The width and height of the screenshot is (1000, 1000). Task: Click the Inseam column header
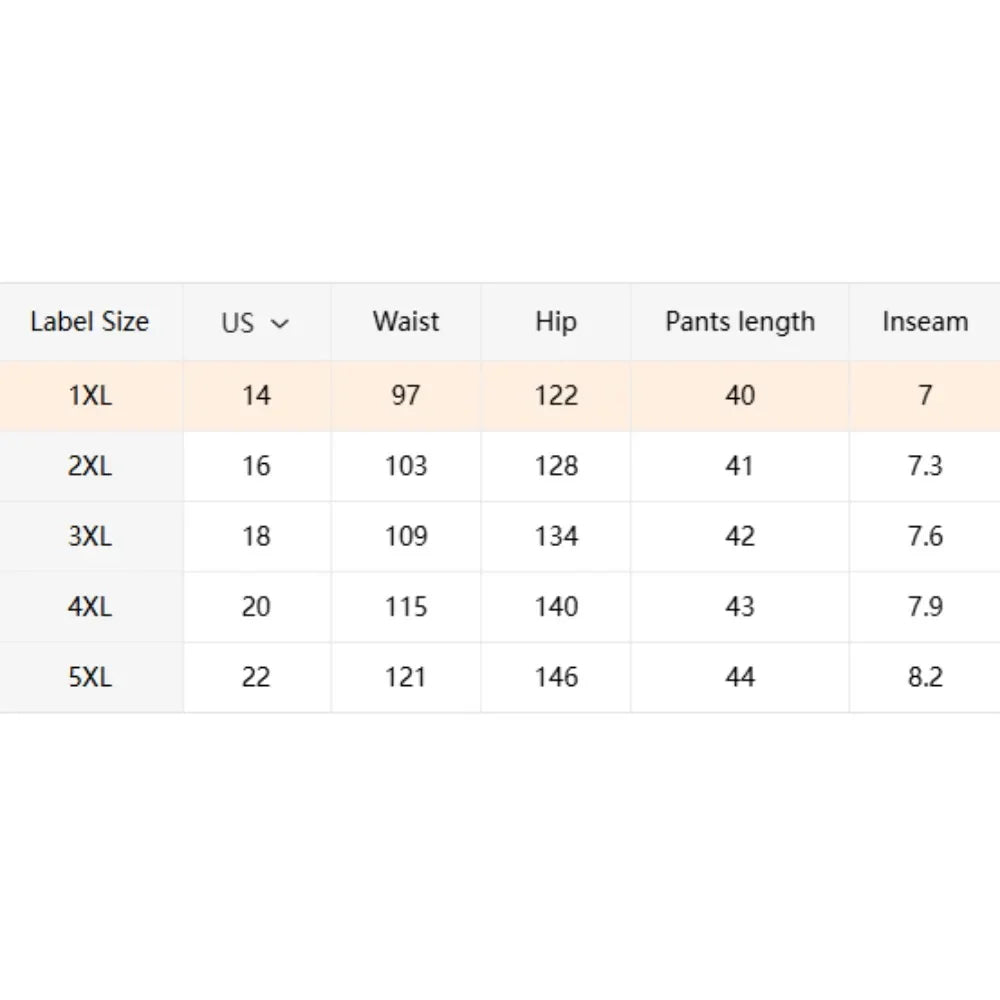click(925, 322)
